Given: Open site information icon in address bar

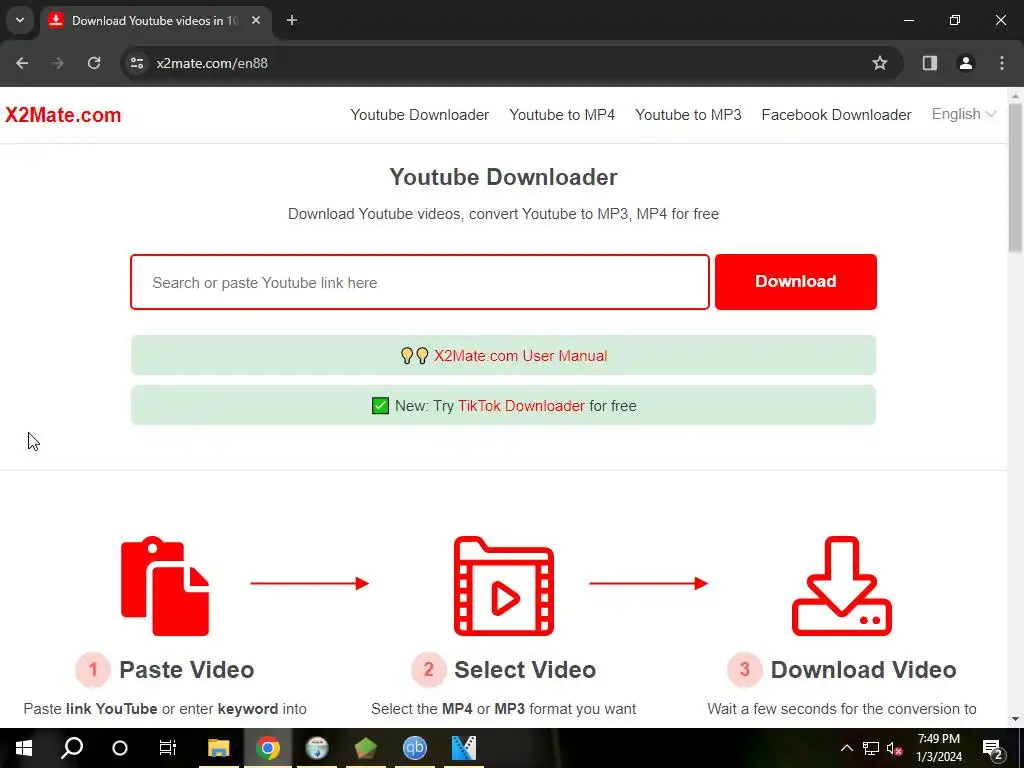Looking at the screenshot, I should tap(136, 63).
